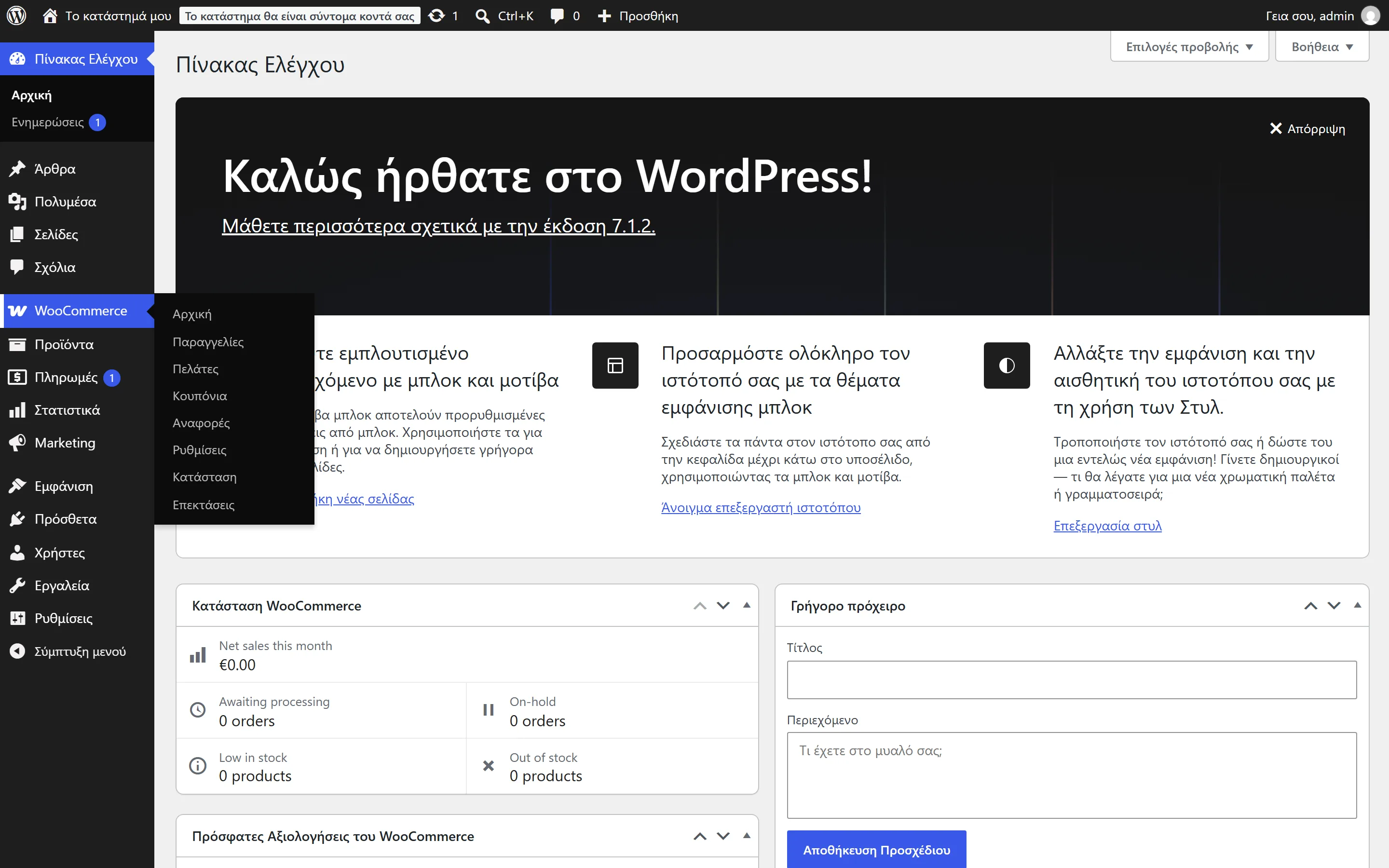Click the plus icon for Προσθήκη
The width and height of the screenshot is (1389, 868).
pyautogui.click(x=604, y=16)
